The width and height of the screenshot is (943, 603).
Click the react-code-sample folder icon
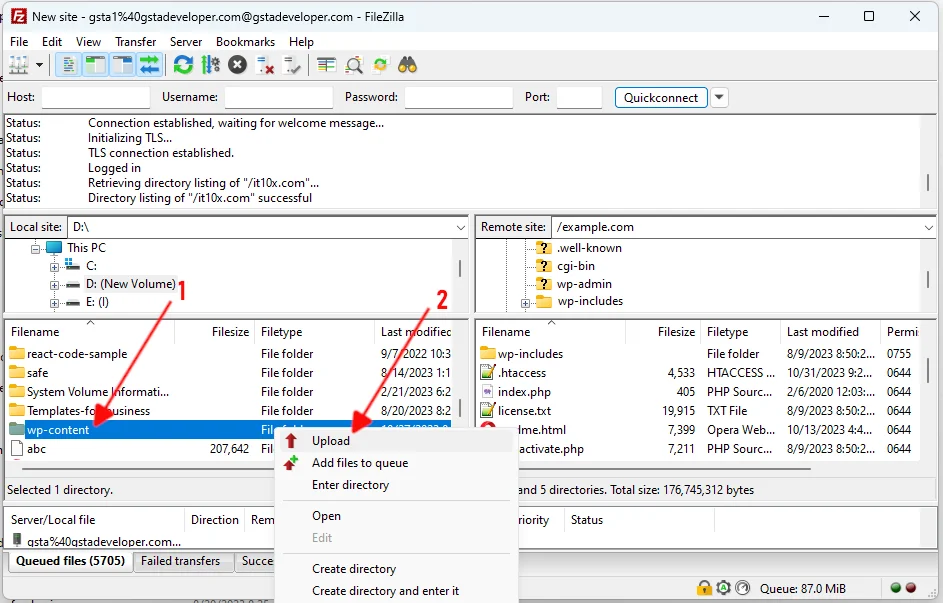click(x=17, y=354)
